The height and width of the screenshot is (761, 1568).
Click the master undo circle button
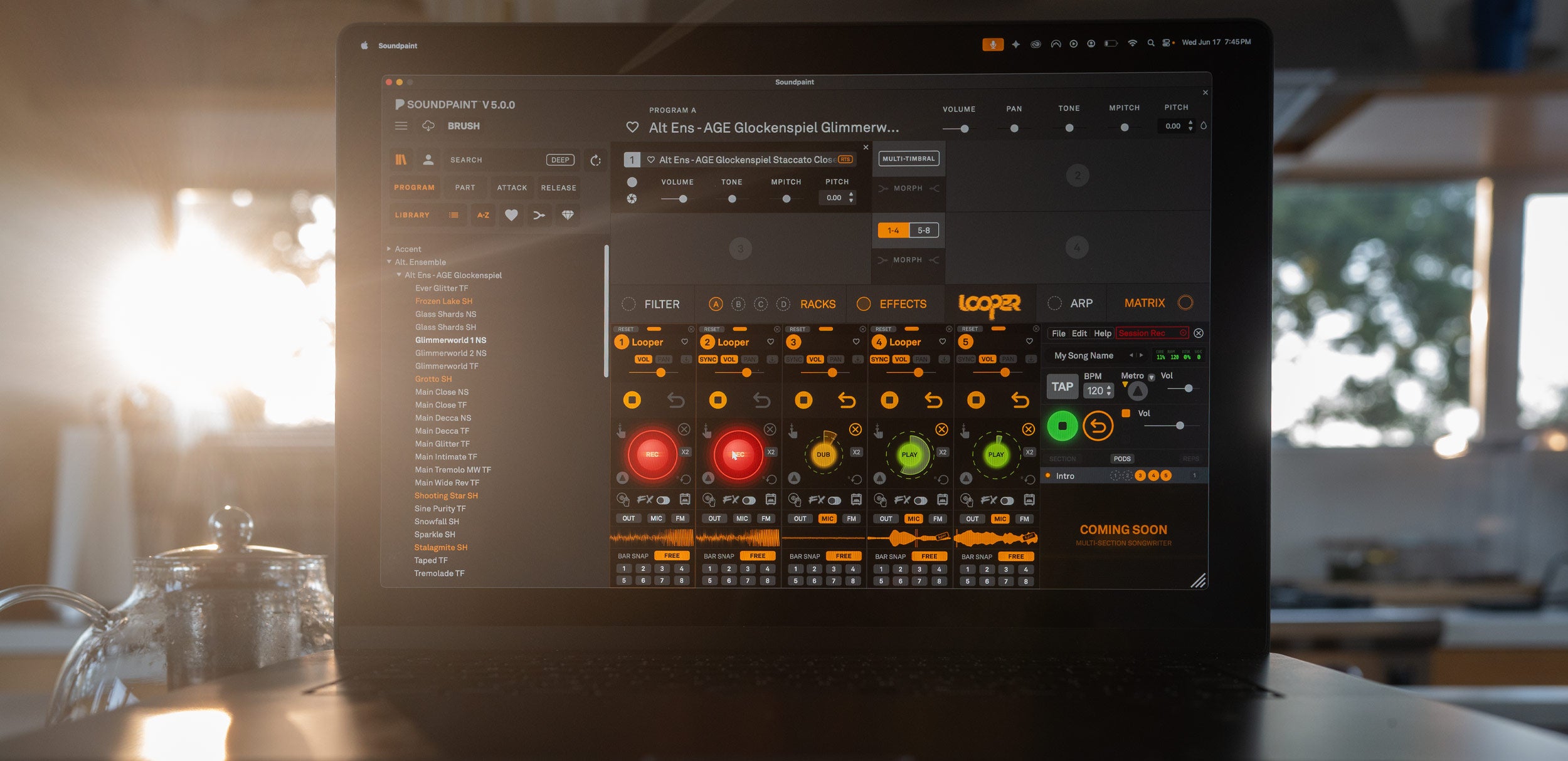coord(1098,426)
